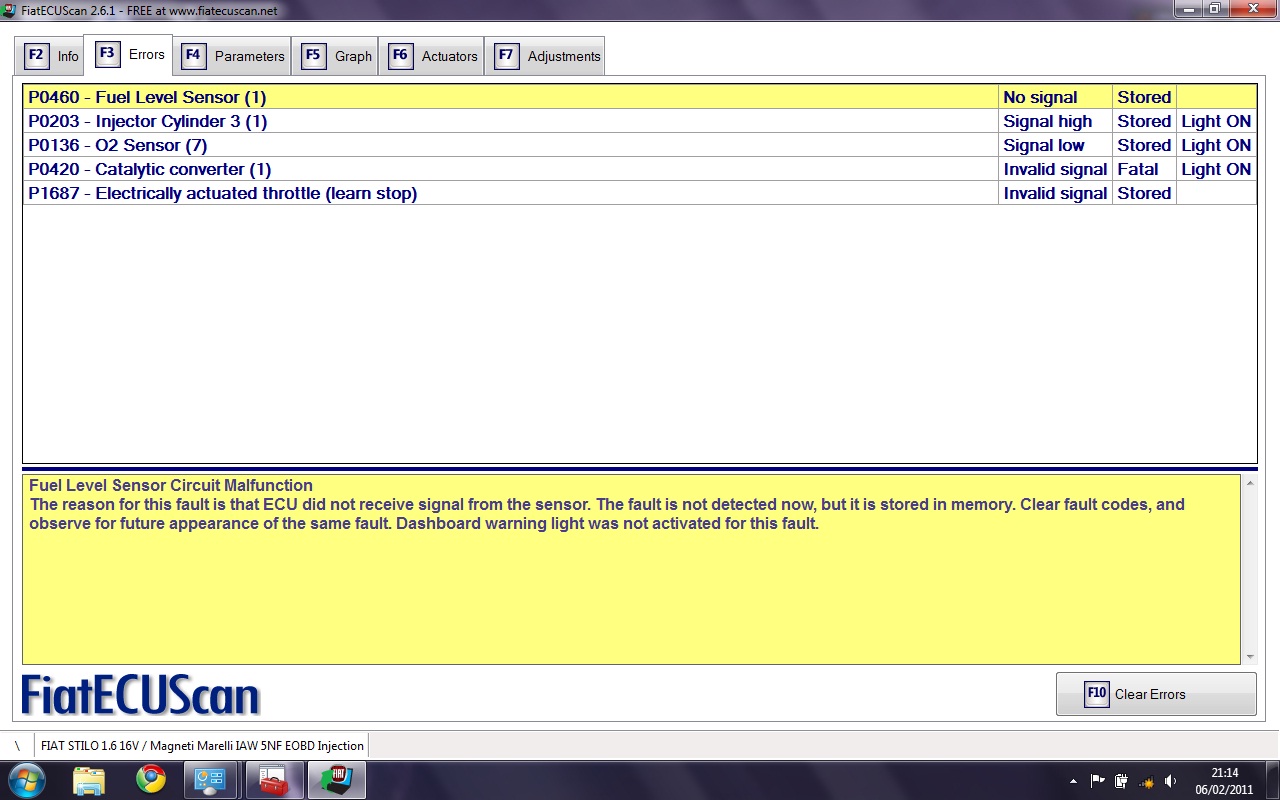Click the description panel scrollbar down arrow
The width and height of the screenshot is (1280, 800).
coord(1250,657)
